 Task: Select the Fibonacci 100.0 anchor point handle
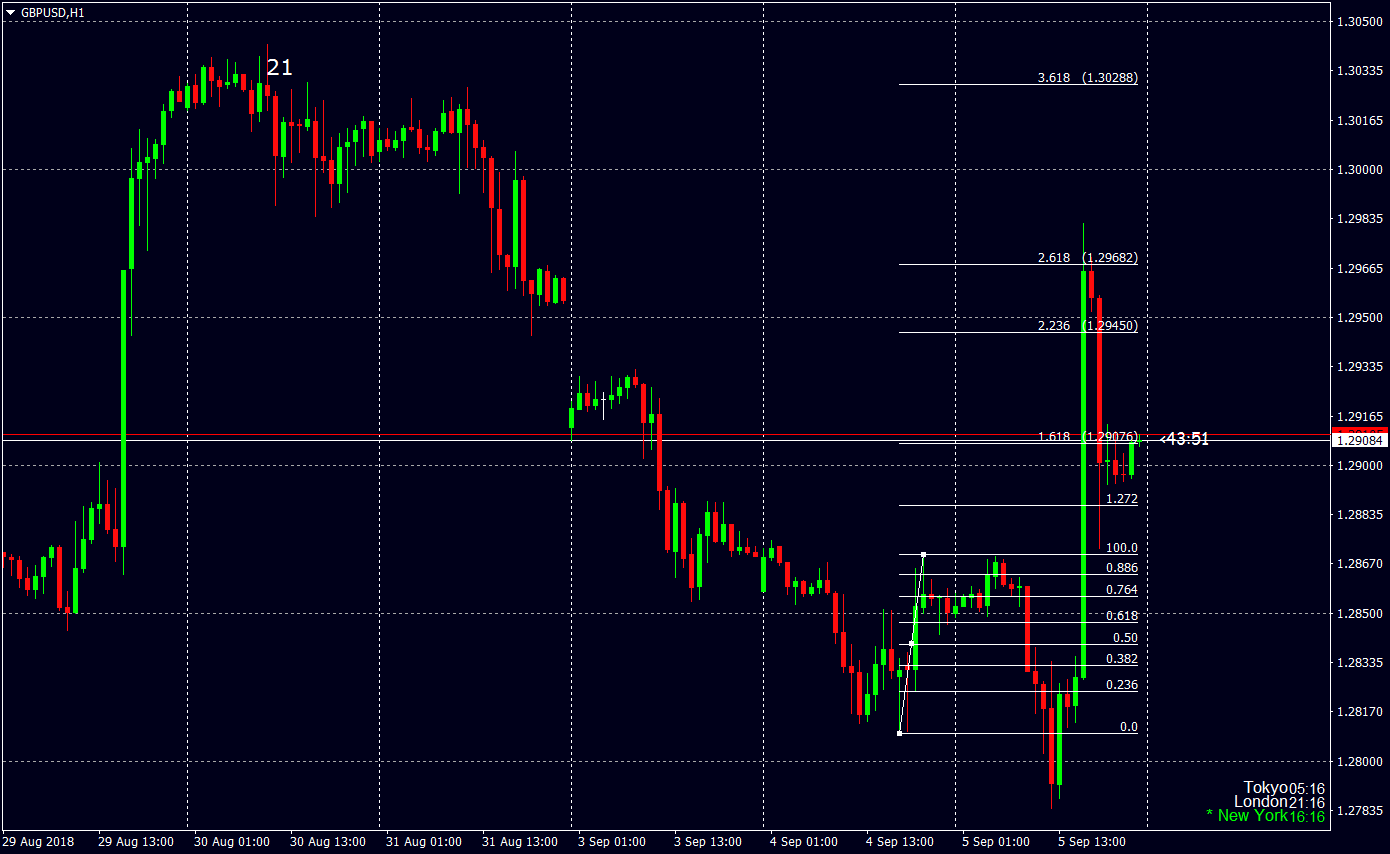tap(923, 554)
